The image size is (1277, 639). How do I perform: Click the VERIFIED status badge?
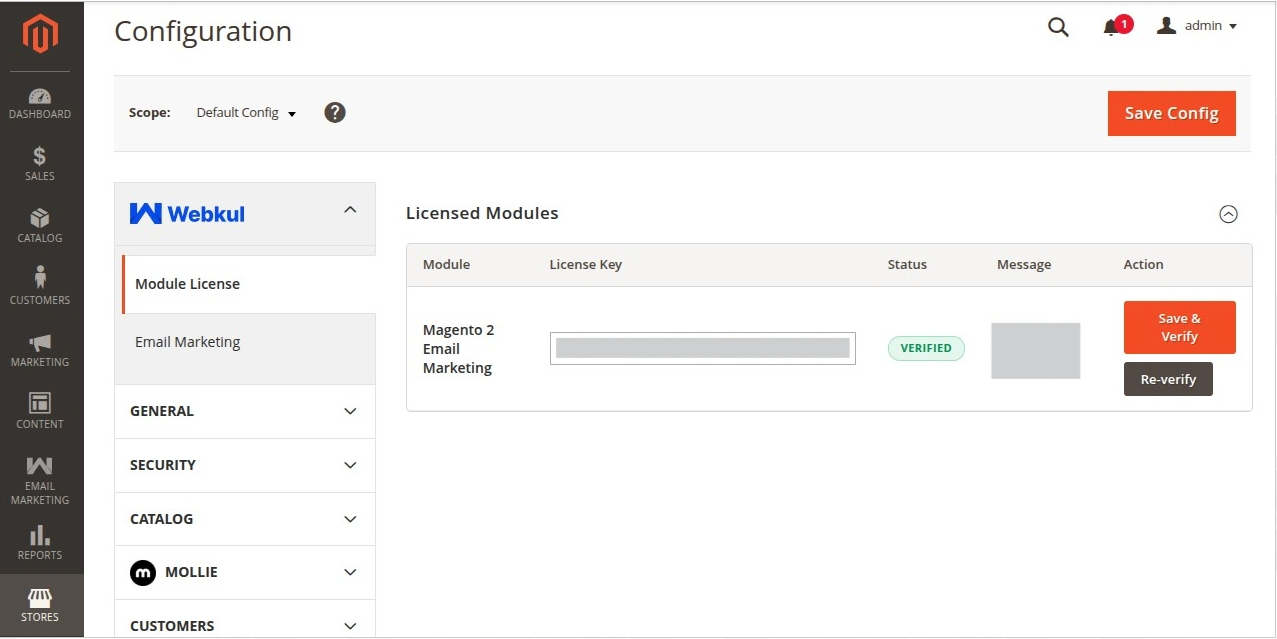(x=926, y=348)
